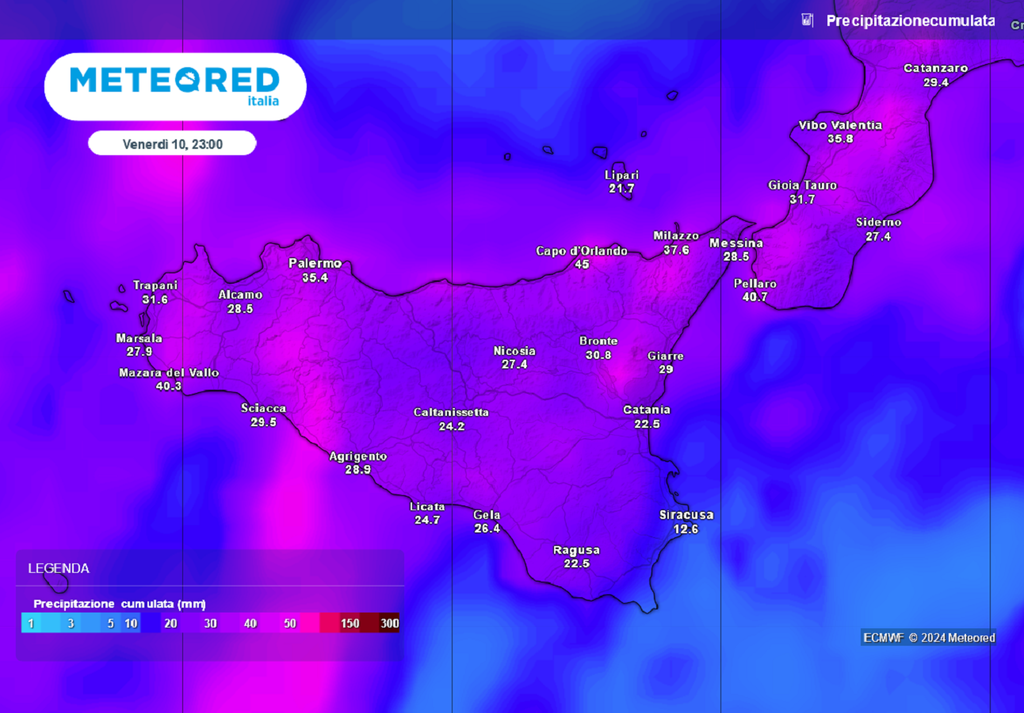Click the LEGENDA panel header
Viewport: 1024px width, 713px height.
[x=59, y=568]
